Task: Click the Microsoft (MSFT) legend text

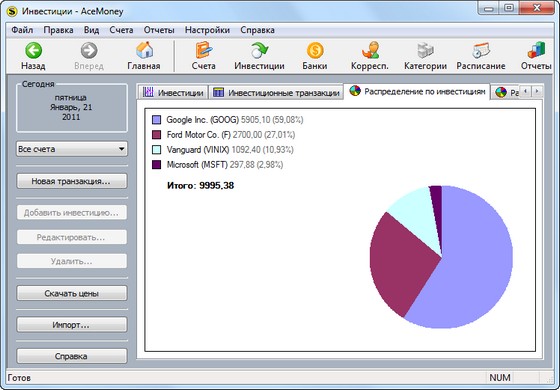Action: pos(197,165)
